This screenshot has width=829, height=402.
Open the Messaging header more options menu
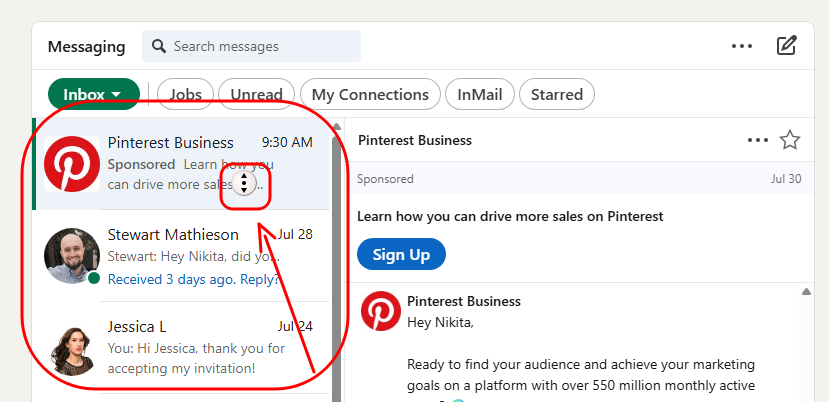click(x=742, y=46)
